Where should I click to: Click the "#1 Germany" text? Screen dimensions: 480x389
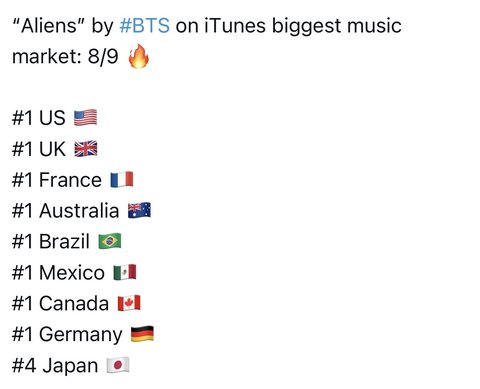pyautogui.click(x=67, y=335)
